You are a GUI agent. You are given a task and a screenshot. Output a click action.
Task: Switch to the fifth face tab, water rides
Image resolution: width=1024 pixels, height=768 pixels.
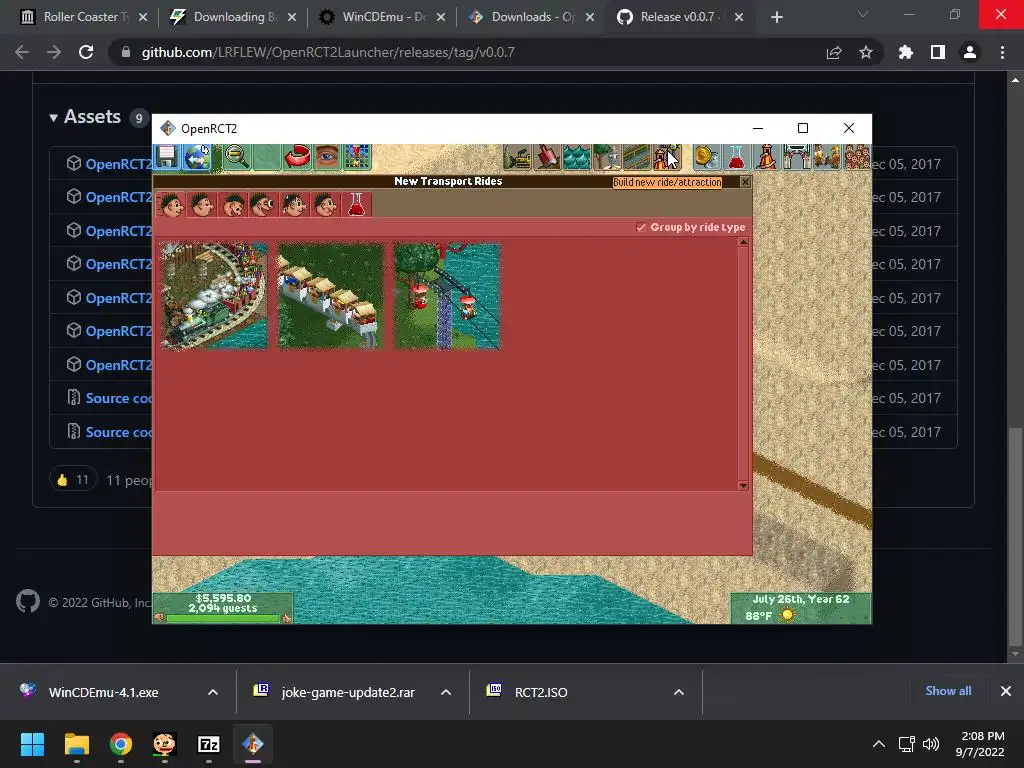pos(295,204)
